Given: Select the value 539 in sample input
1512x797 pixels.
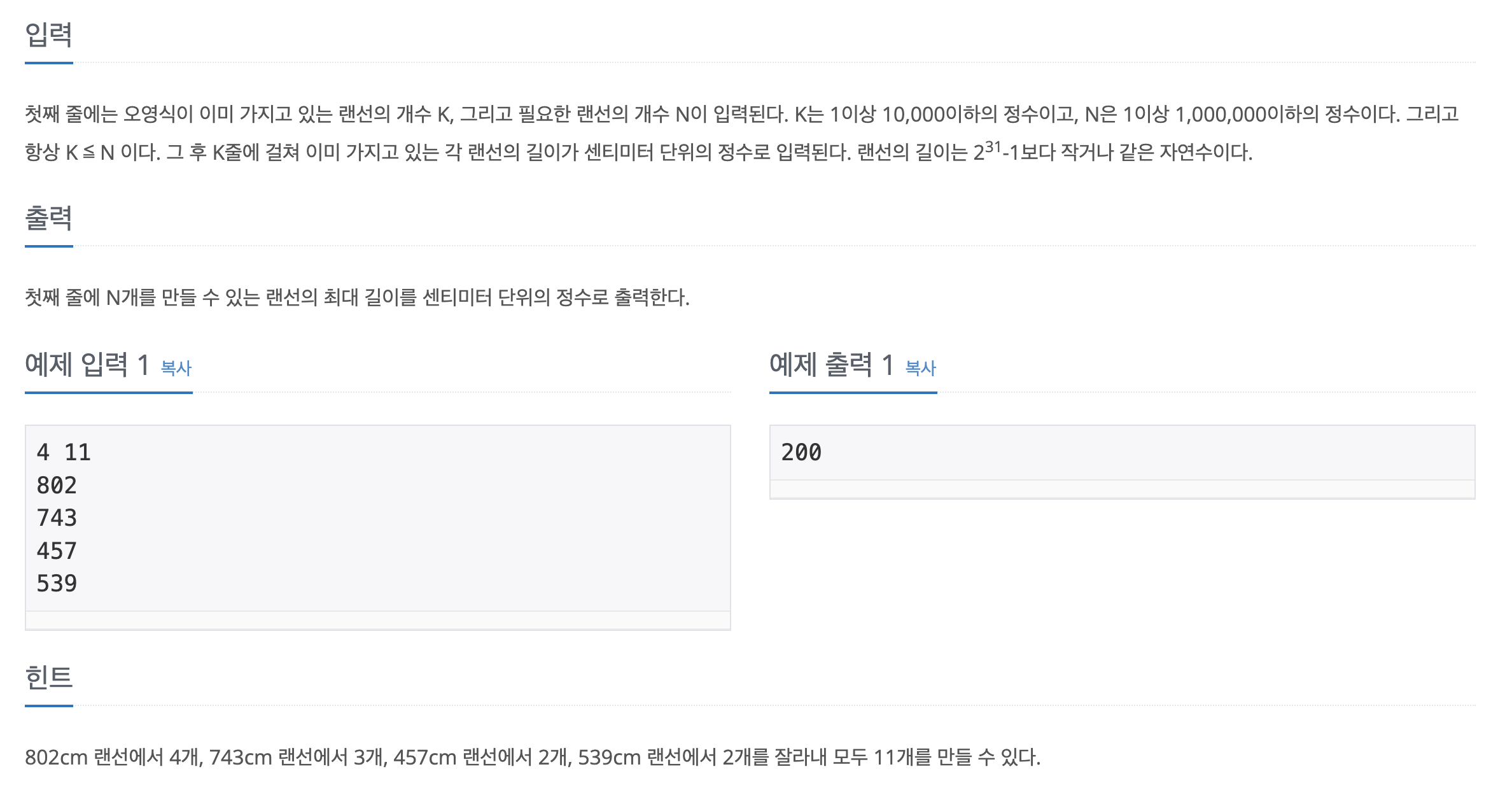Looking at the screenshot, I should pos(57,582).
